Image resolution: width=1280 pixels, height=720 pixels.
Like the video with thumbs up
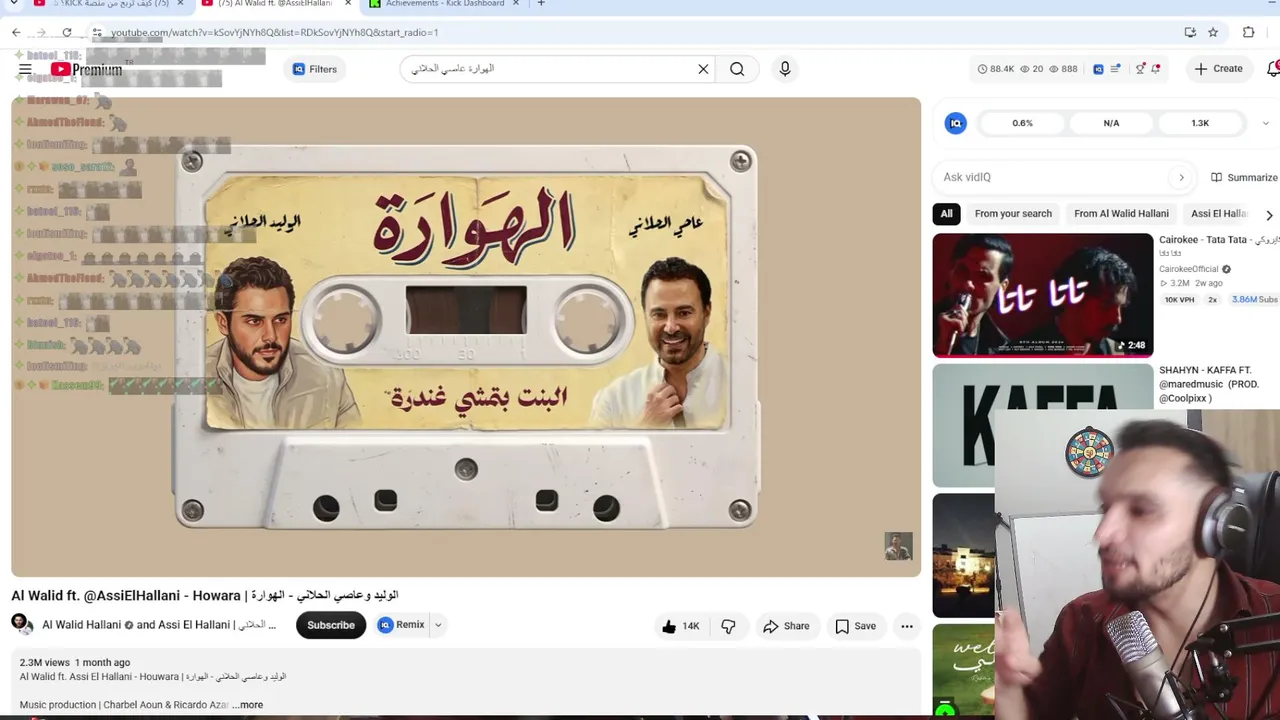click(x=681, y=626)
